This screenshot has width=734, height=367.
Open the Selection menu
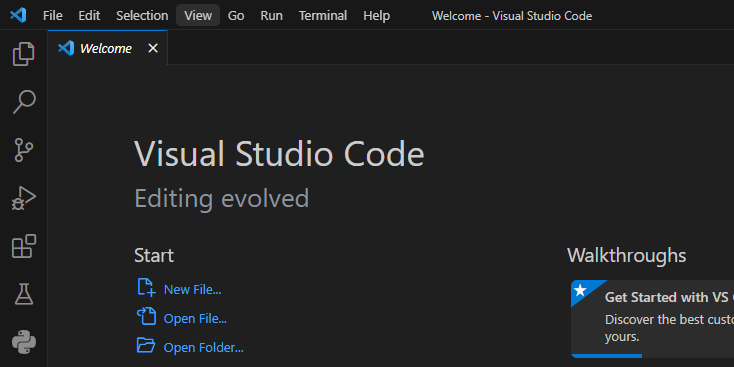[142, 15]
